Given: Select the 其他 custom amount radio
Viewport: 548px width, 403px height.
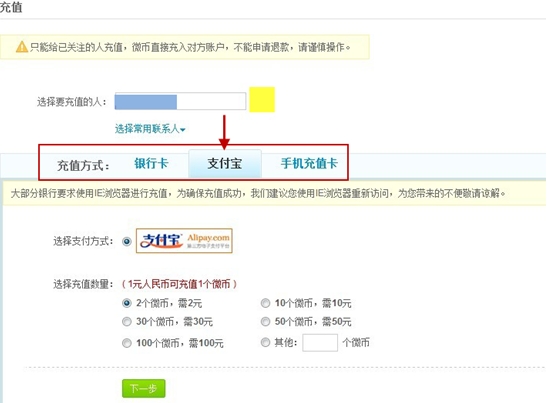Looking at the screenshot, I should click(265, 342).
